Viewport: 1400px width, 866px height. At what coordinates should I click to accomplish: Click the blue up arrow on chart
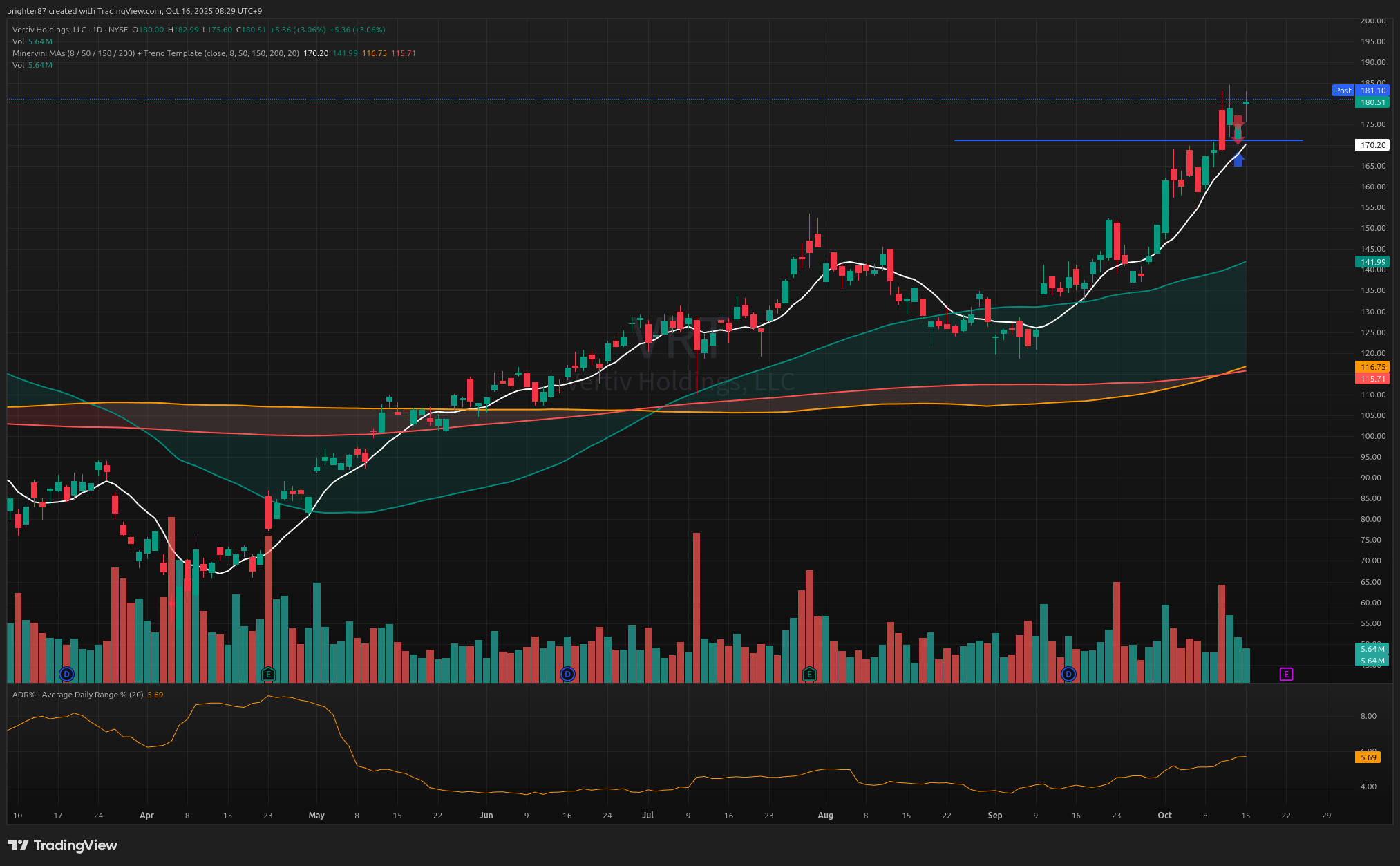click(x=1238, y=160)
